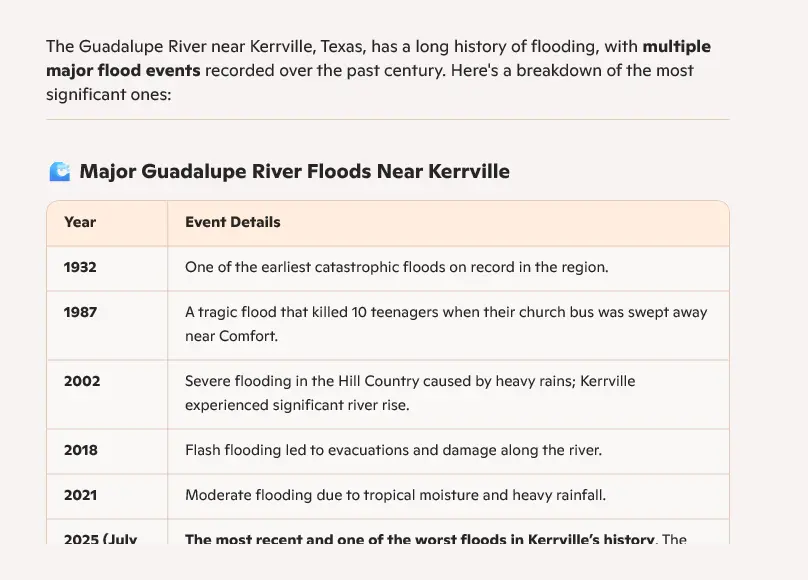Click the Major Guadalupe River Floods heading
The width and height of the screenshot is (808, 580).
click(294, 172)
